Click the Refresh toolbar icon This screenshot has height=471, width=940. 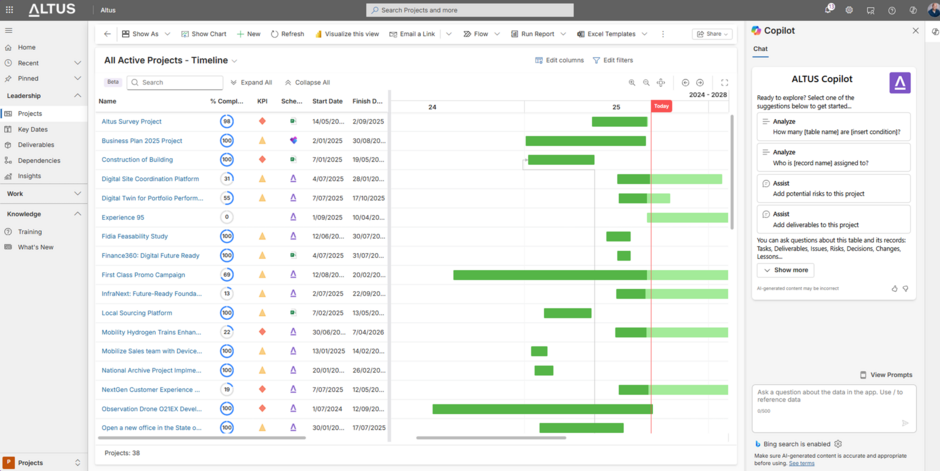287,34
